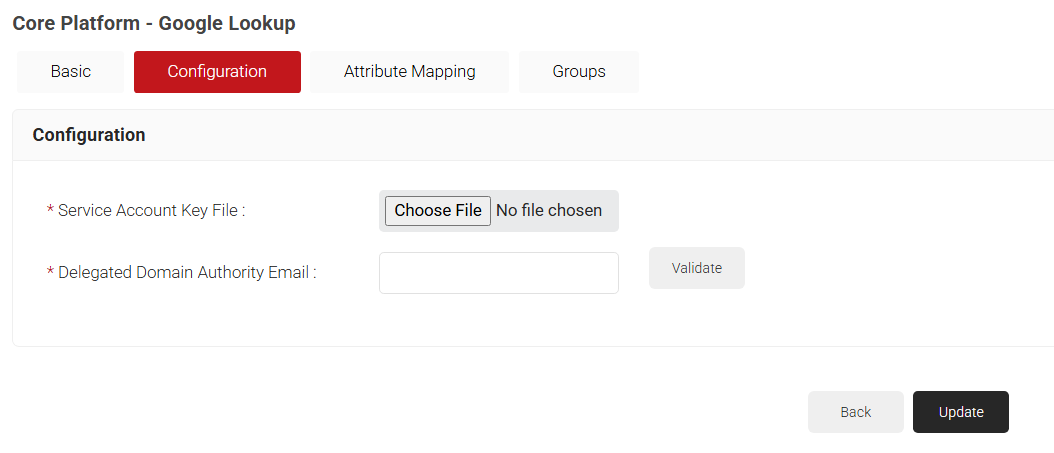The height and width of the screenshot is (453, 1054).
Task: Click blank panel area below the email field
Action: pyautogui.click(x=498, y=322)
